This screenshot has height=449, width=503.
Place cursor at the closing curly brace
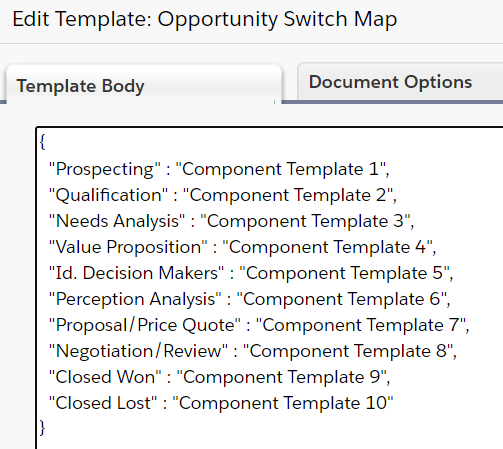tap(42, 427)
